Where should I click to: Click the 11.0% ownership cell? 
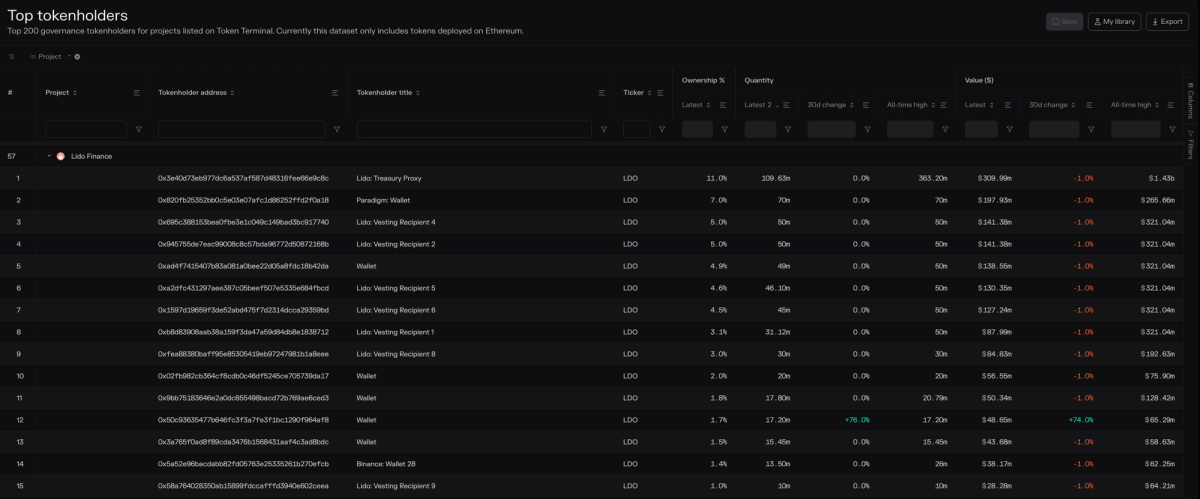coord(716,178)
